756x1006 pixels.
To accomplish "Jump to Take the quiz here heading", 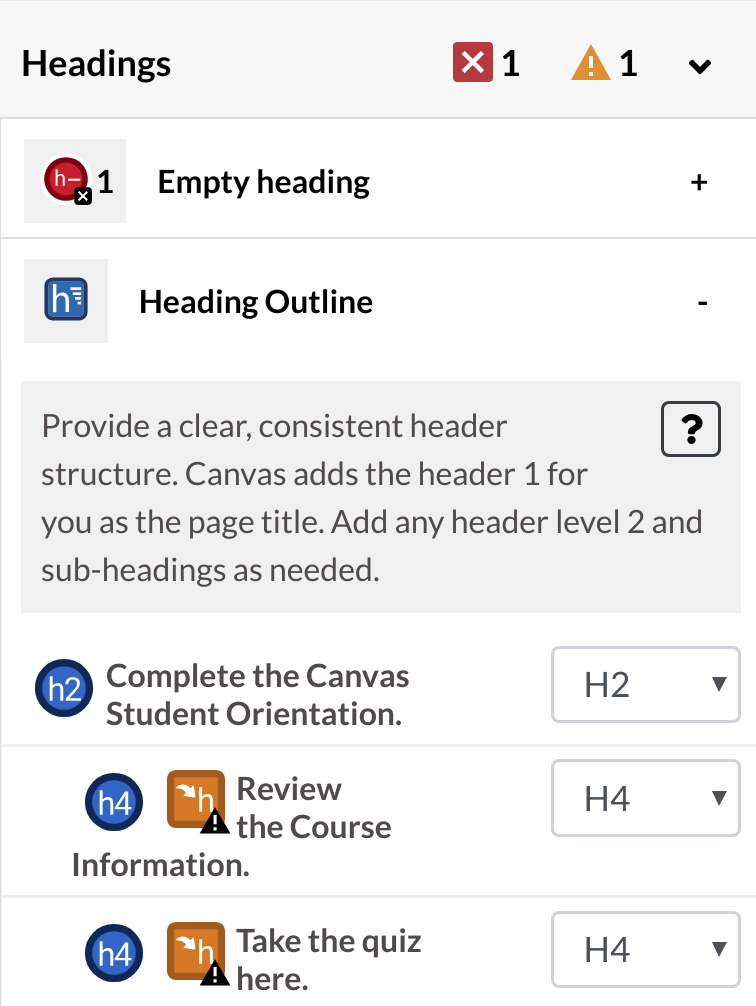I will [x=329, y=960].
